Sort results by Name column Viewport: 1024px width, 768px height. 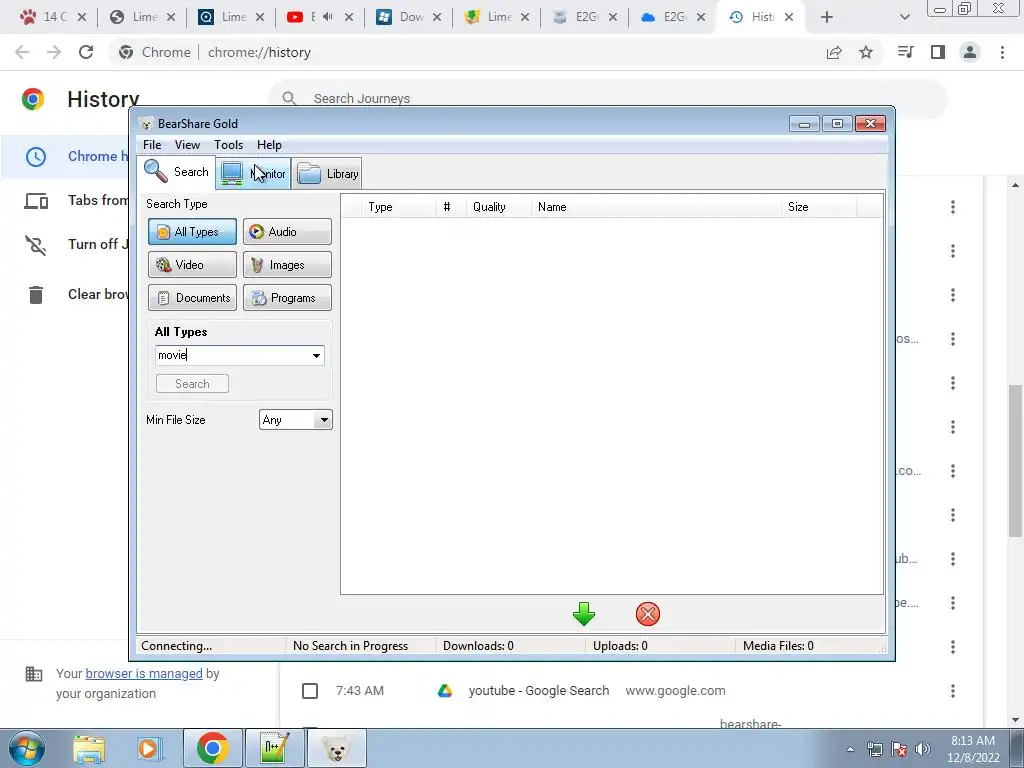656,207
